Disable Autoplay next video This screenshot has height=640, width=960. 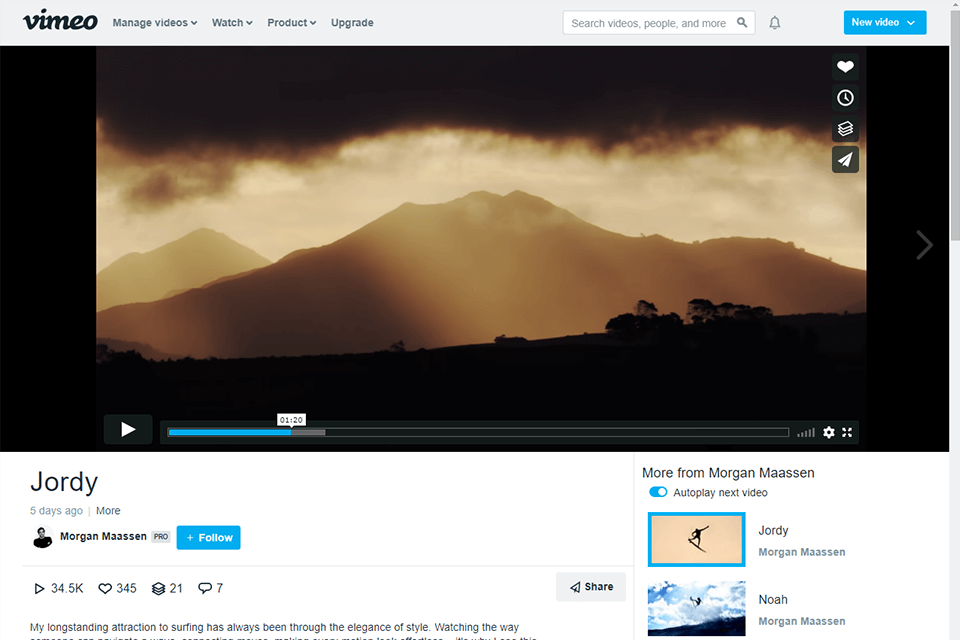point(658,492)
